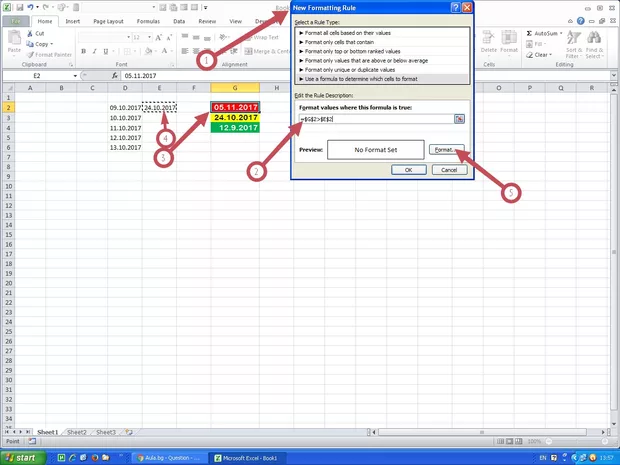620x465 pixels.
Task: Click the green cell 12.9.2017
Action: (x=235, y=128)
